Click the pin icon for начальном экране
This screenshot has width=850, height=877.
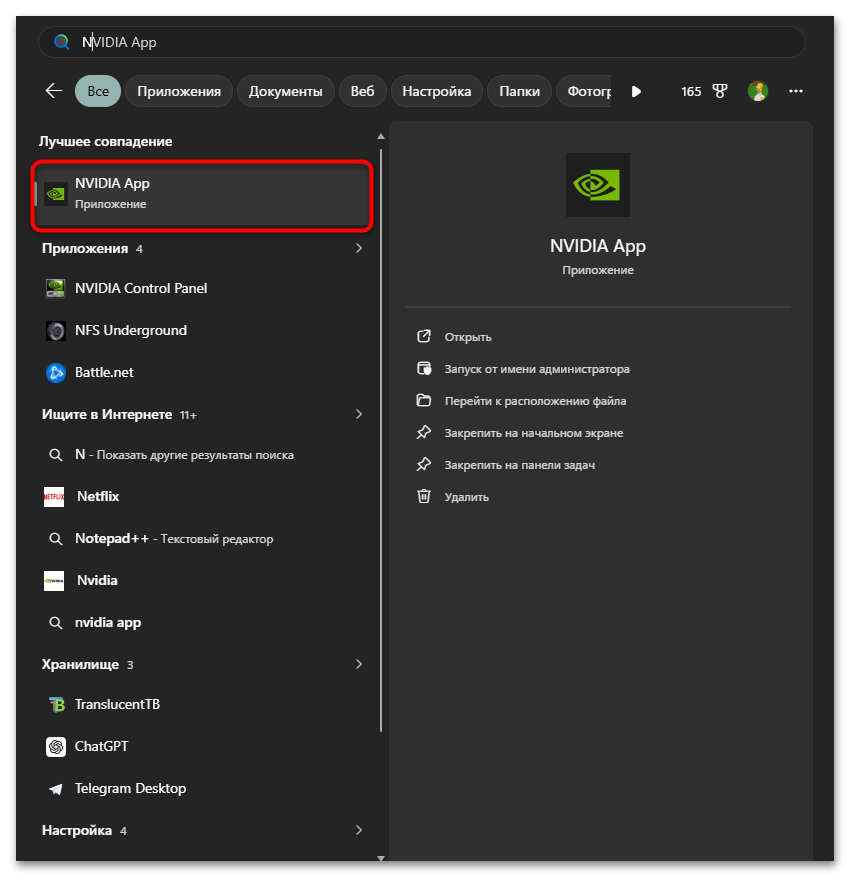[x=424, y=432]
